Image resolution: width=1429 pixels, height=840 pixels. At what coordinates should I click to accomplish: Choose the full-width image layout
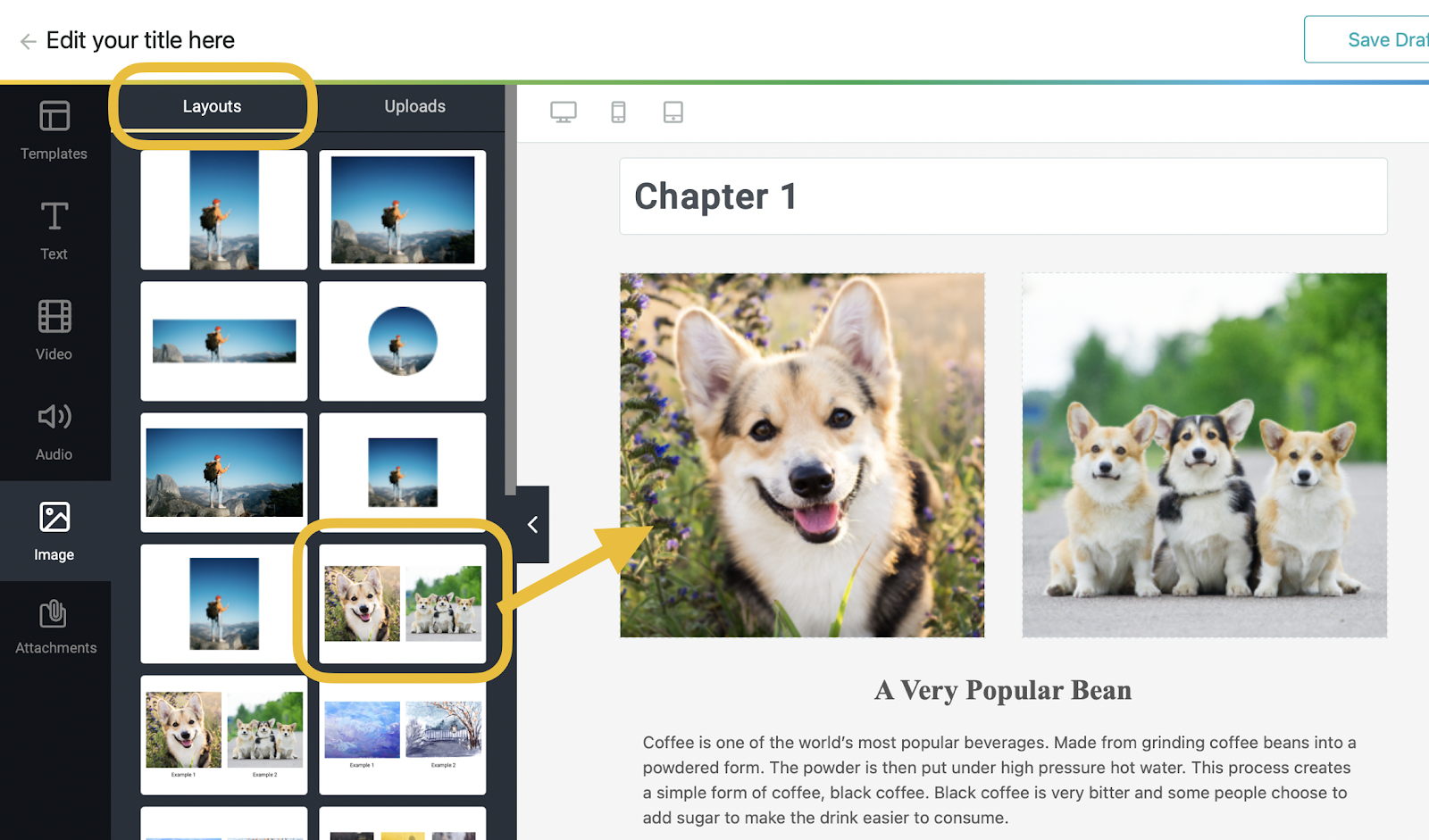point(224,472)
